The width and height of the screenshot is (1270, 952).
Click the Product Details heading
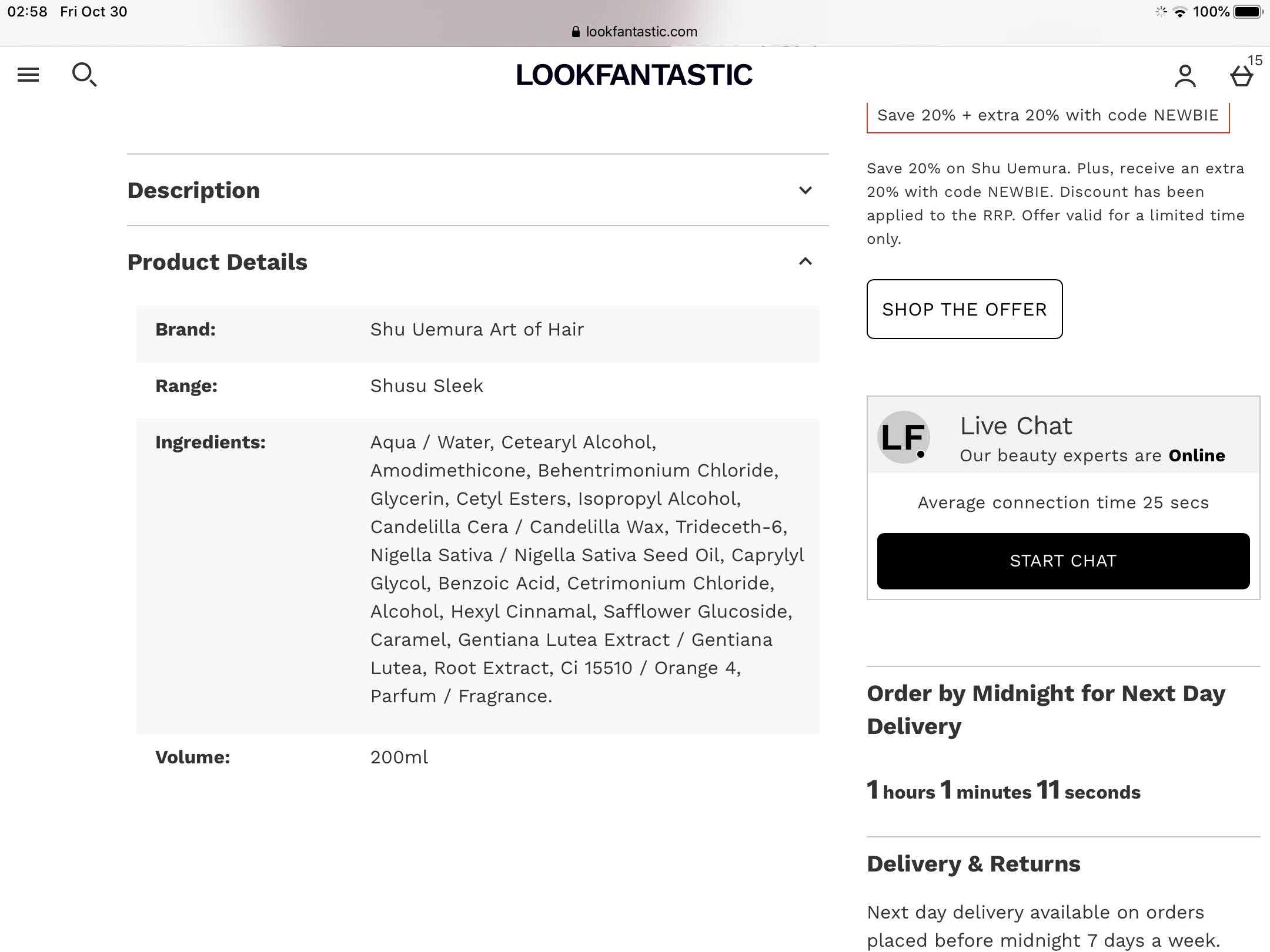coord(217,262)
